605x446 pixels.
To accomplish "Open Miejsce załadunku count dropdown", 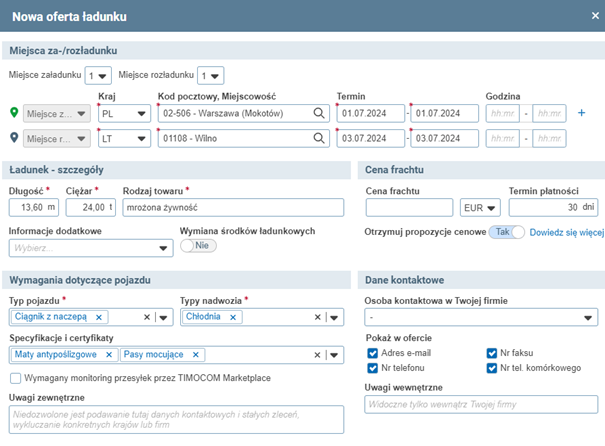I will click(x=98, y=76).
